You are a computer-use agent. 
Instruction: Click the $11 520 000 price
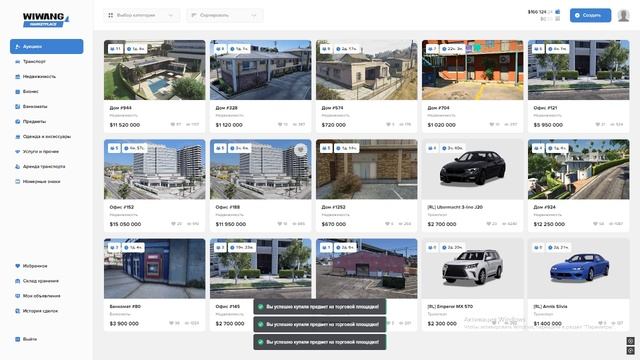click(x=125, y=125)
